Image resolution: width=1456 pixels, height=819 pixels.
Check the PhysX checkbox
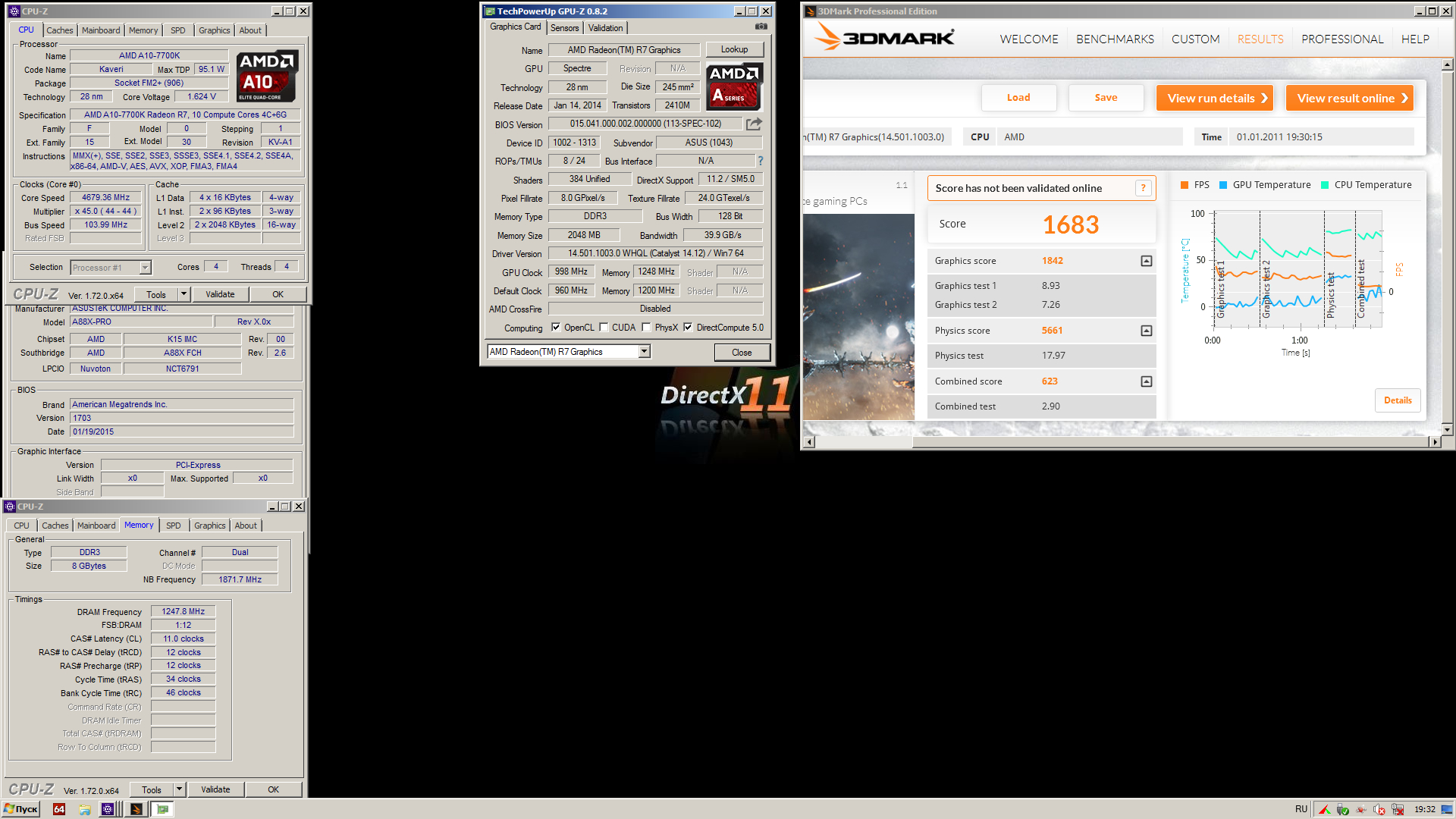pos(646,328)
